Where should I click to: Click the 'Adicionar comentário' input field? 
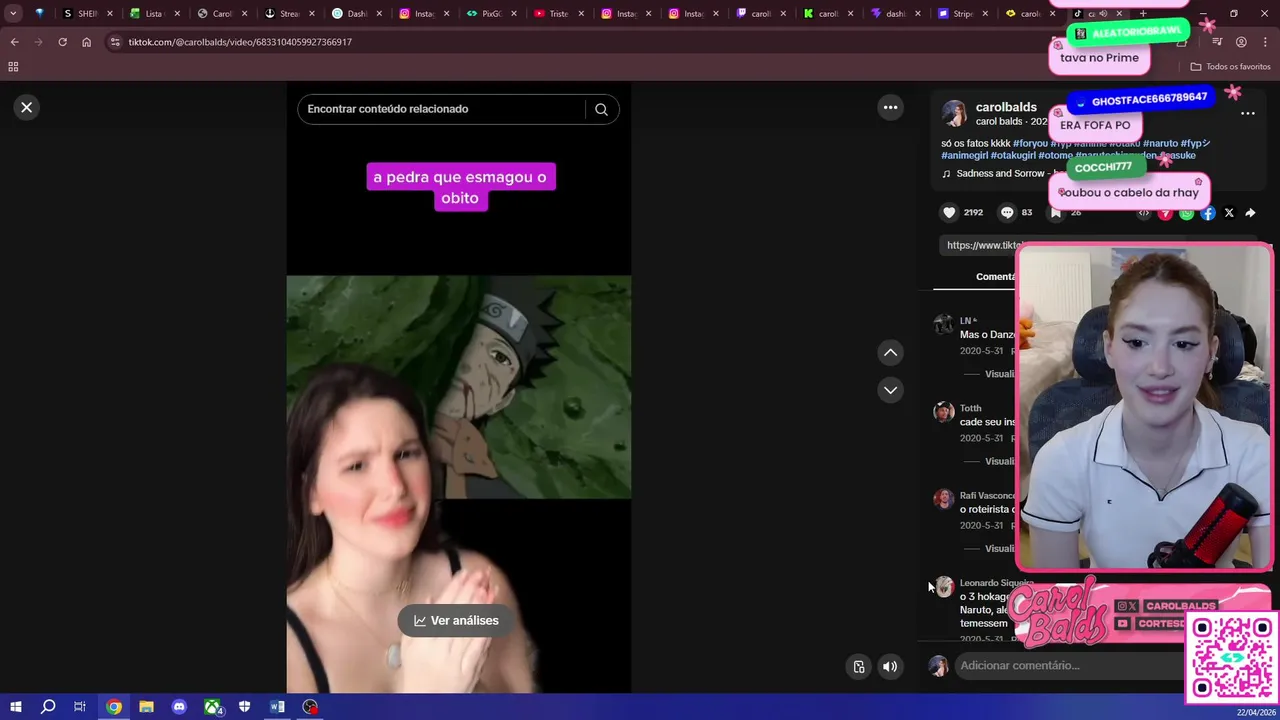point(1070,666)
